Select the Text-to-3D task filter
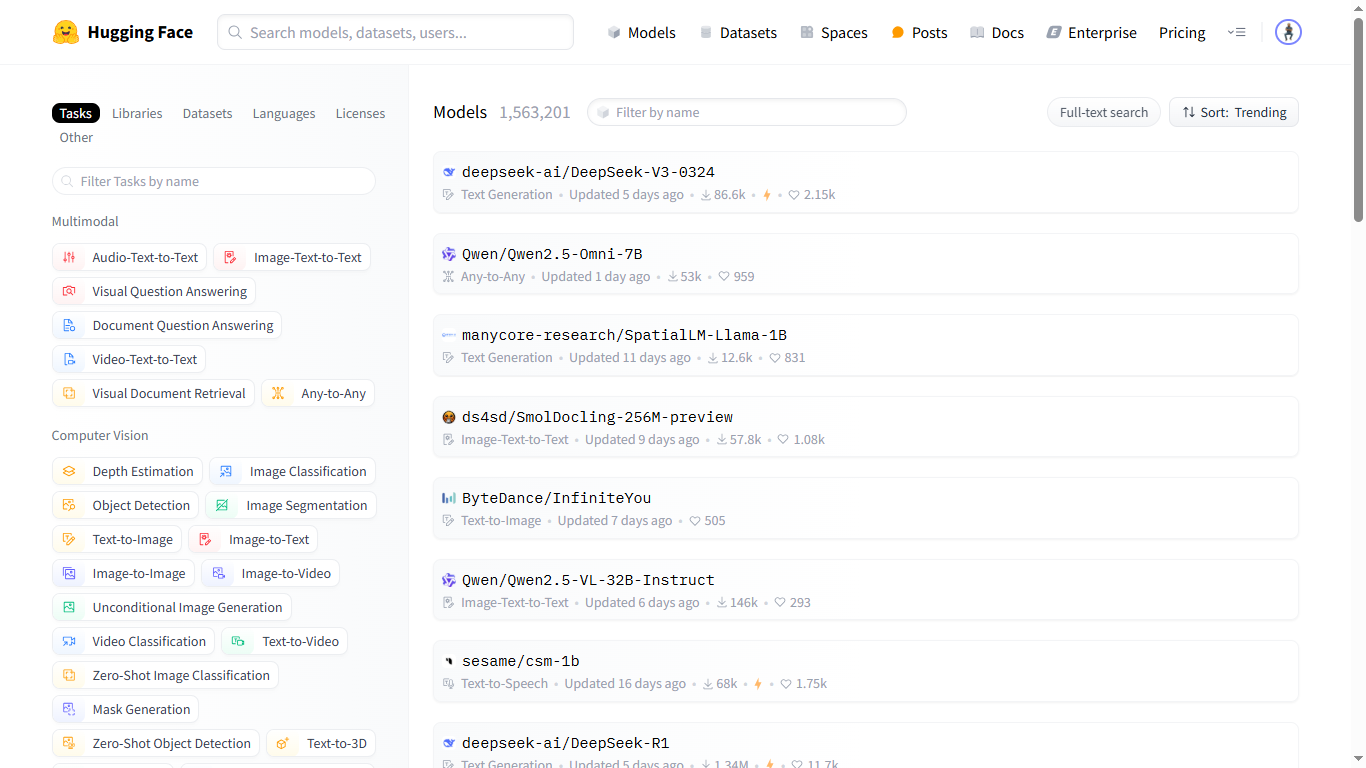Image resolution: width=1366 pixels, height=768 pixels. pos(321,743)
